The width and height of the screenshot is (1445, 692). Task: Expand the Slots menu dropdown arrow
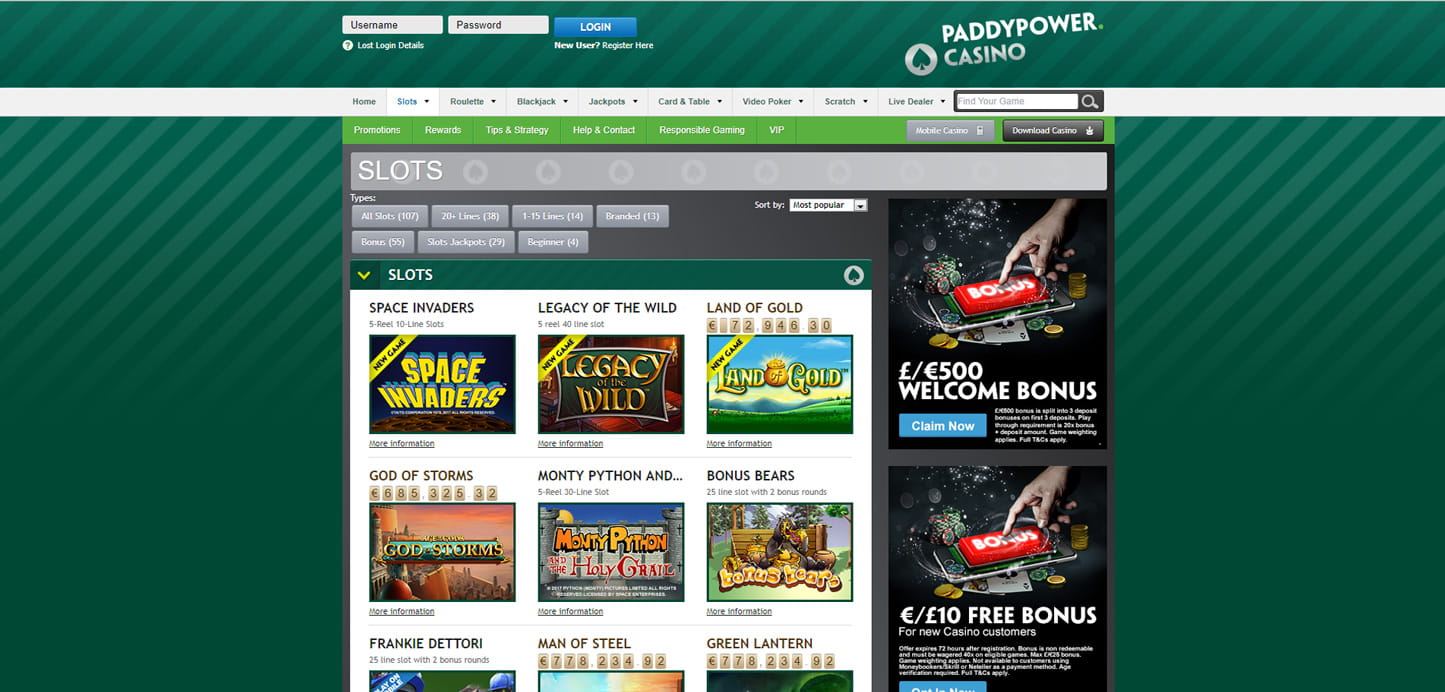(x=426, y=102)
